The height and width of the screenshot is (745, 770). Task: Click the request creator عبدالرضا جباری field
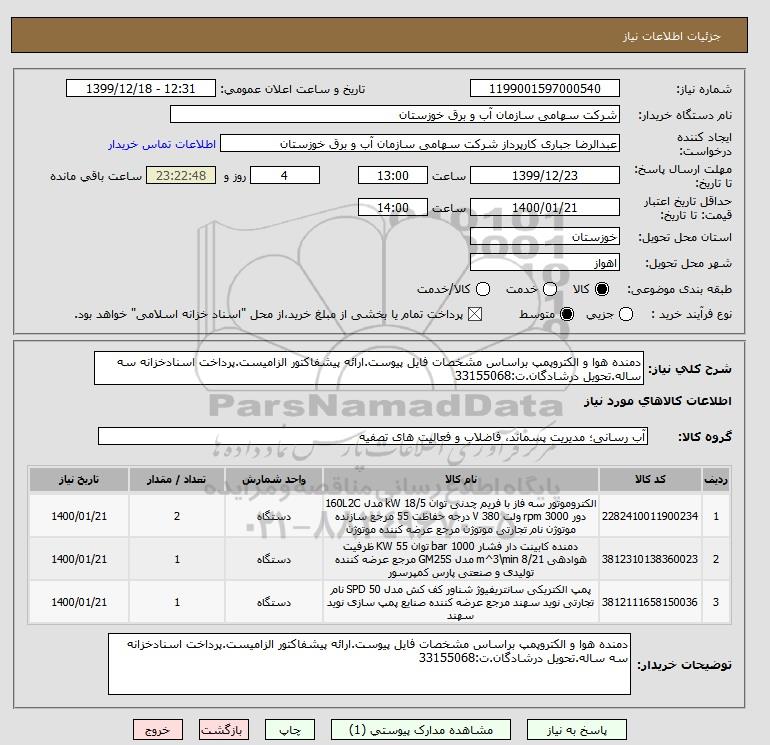(420, 143)
